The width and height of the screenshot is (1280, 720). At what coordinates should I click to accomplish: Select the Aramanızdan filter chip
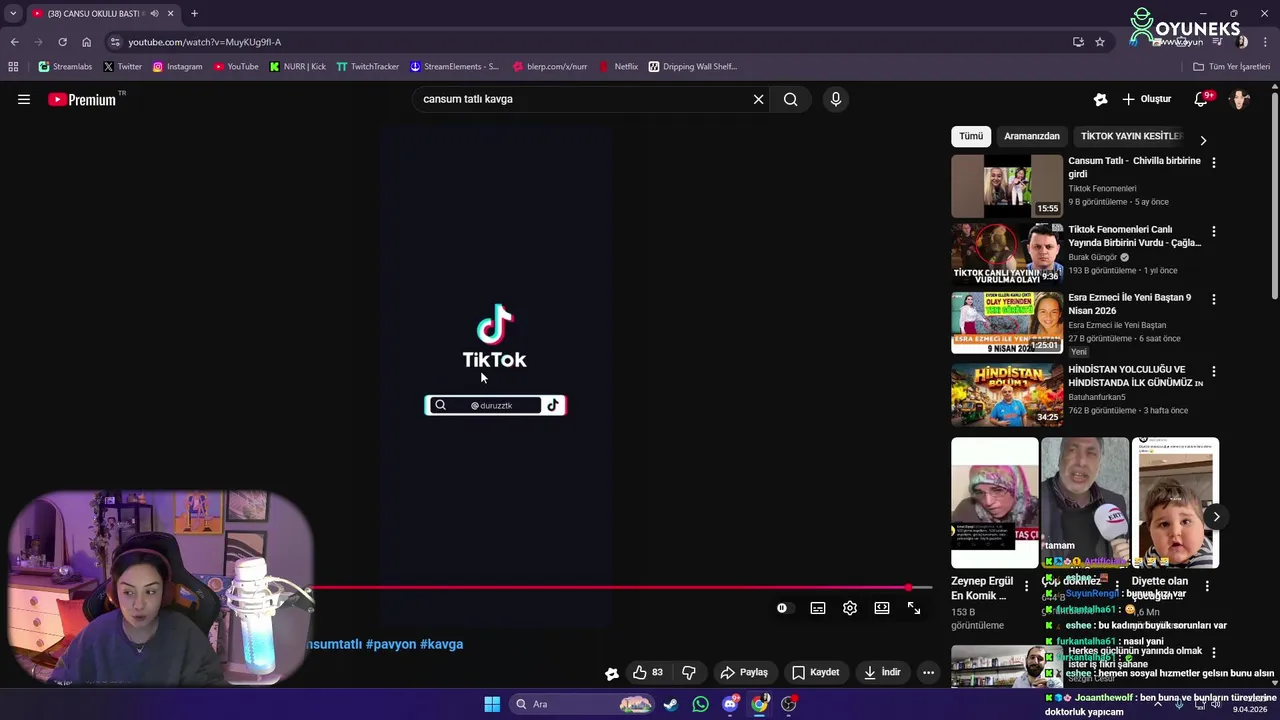pyautogui.click(x=1032, y=136)
